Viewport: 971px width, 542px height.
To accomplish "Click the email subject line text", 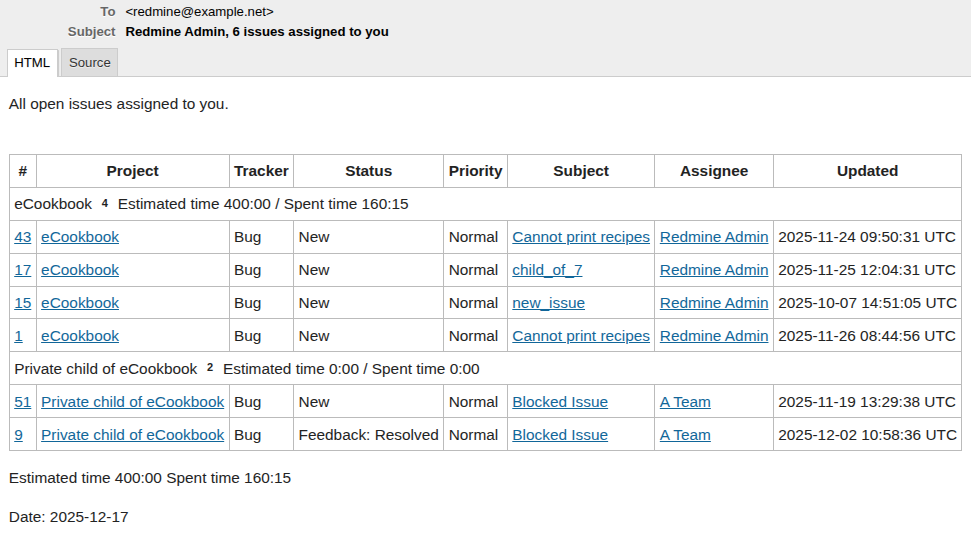I will tap(257, 32).
